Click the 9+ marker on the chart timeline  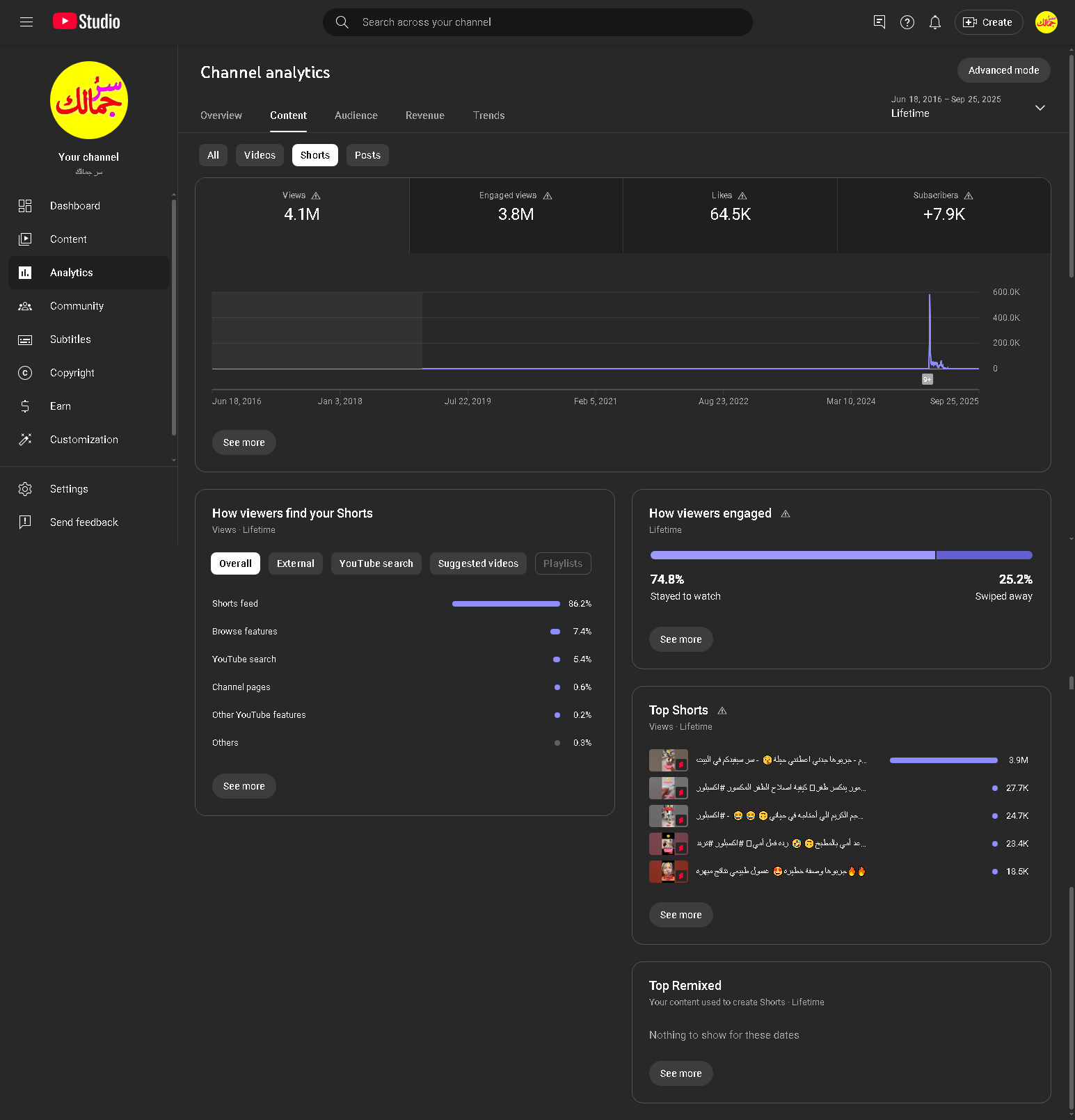(x=927, y=379)
